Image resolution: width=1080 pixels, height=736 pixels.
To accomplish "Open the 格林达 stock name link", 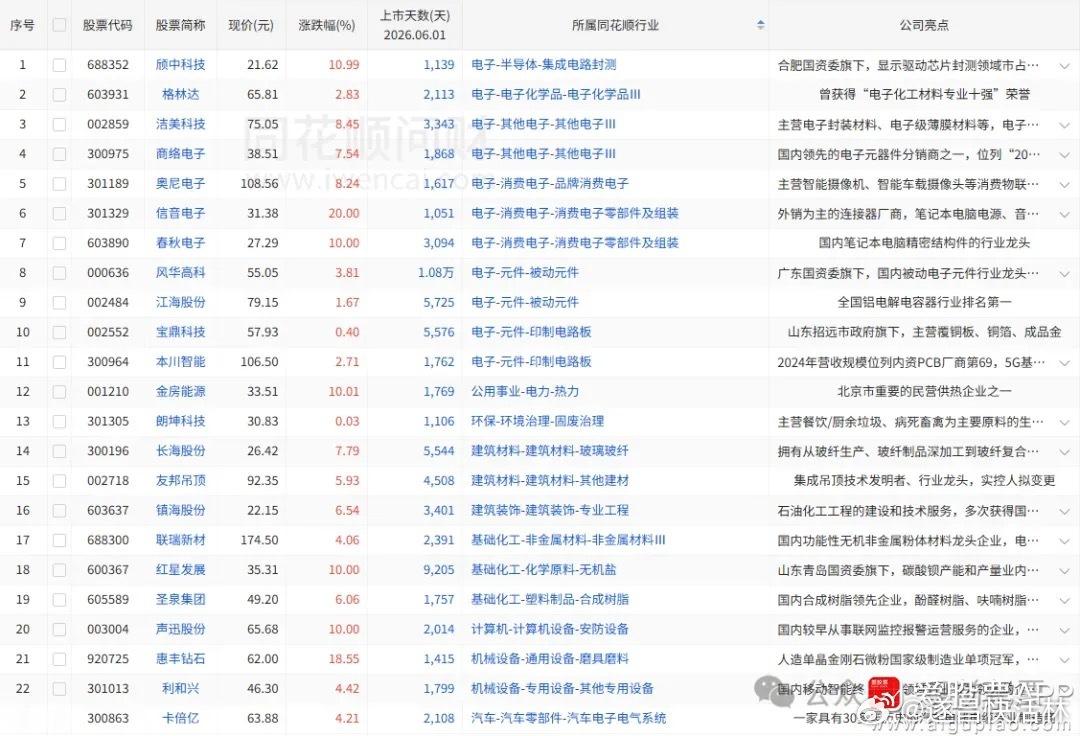I will click(180, 94).
